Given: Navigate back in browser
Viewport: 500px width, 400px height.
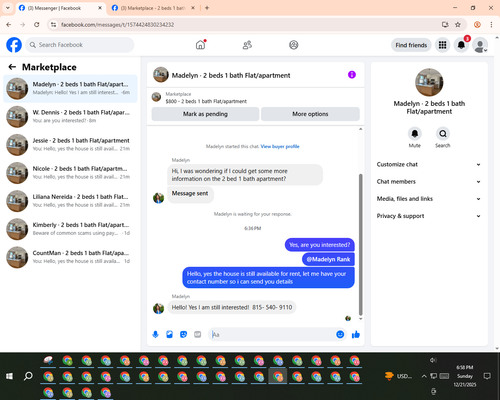Looking at the screenshot, I should pos(9,24).
